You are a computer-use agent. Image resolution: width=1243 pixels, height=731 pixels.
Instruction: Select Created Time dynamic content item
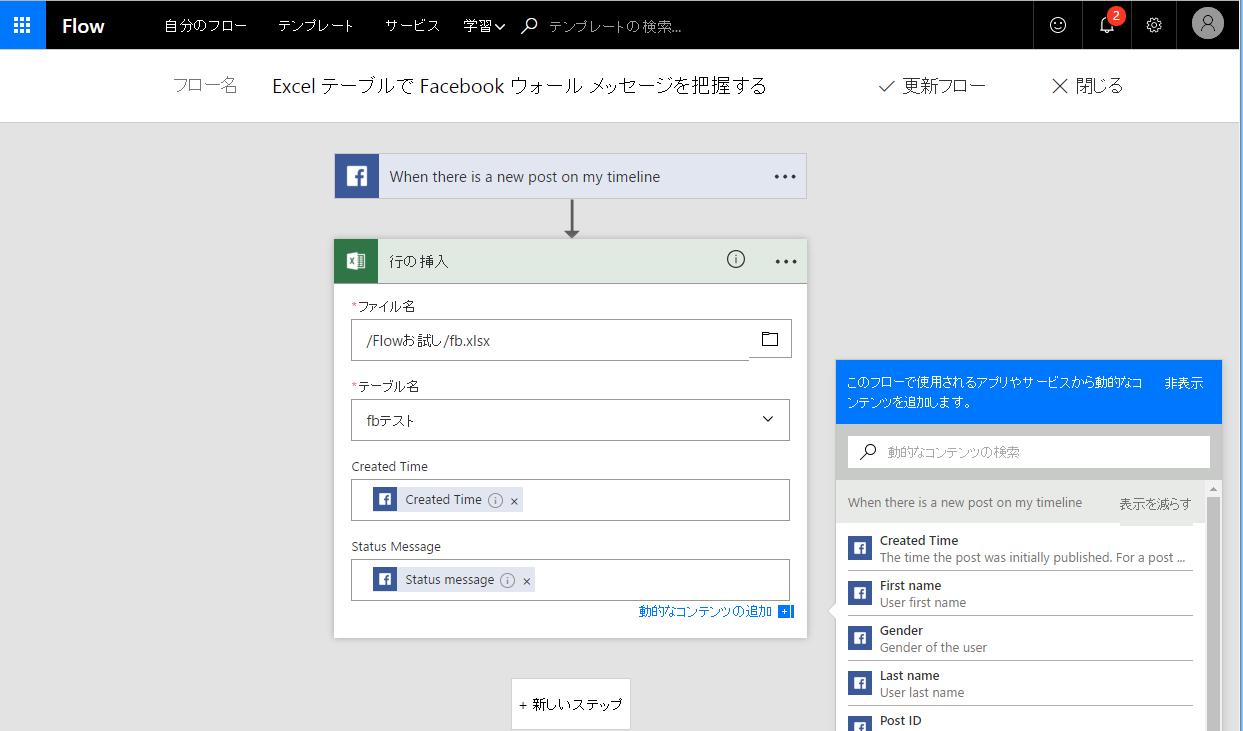1020,548
